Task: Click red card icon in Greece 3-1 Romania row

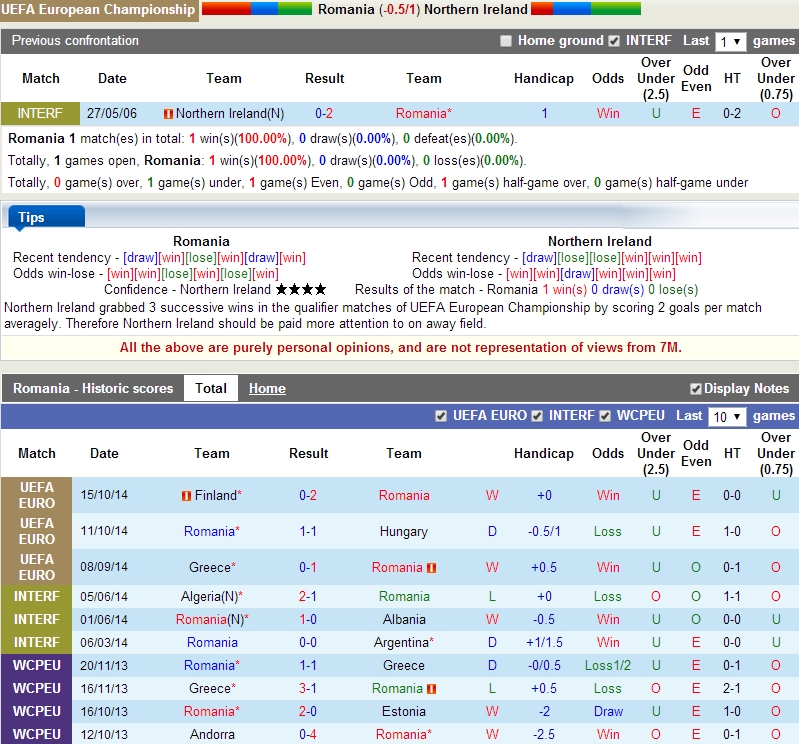Action: click(x=431, y=689)
